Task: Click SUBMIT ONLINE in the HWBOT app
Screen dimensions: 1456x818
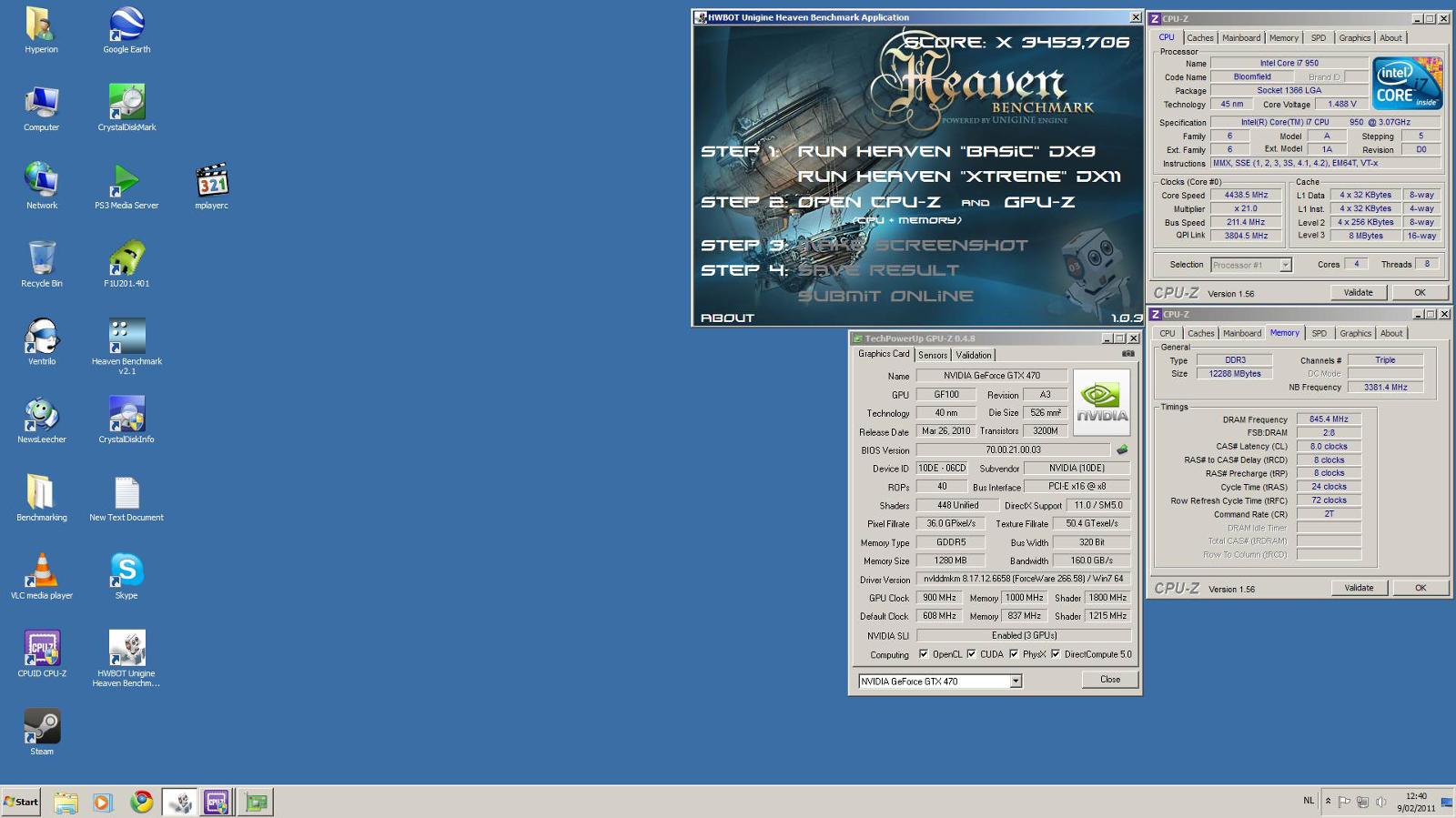Action: [x=885, y=296]
